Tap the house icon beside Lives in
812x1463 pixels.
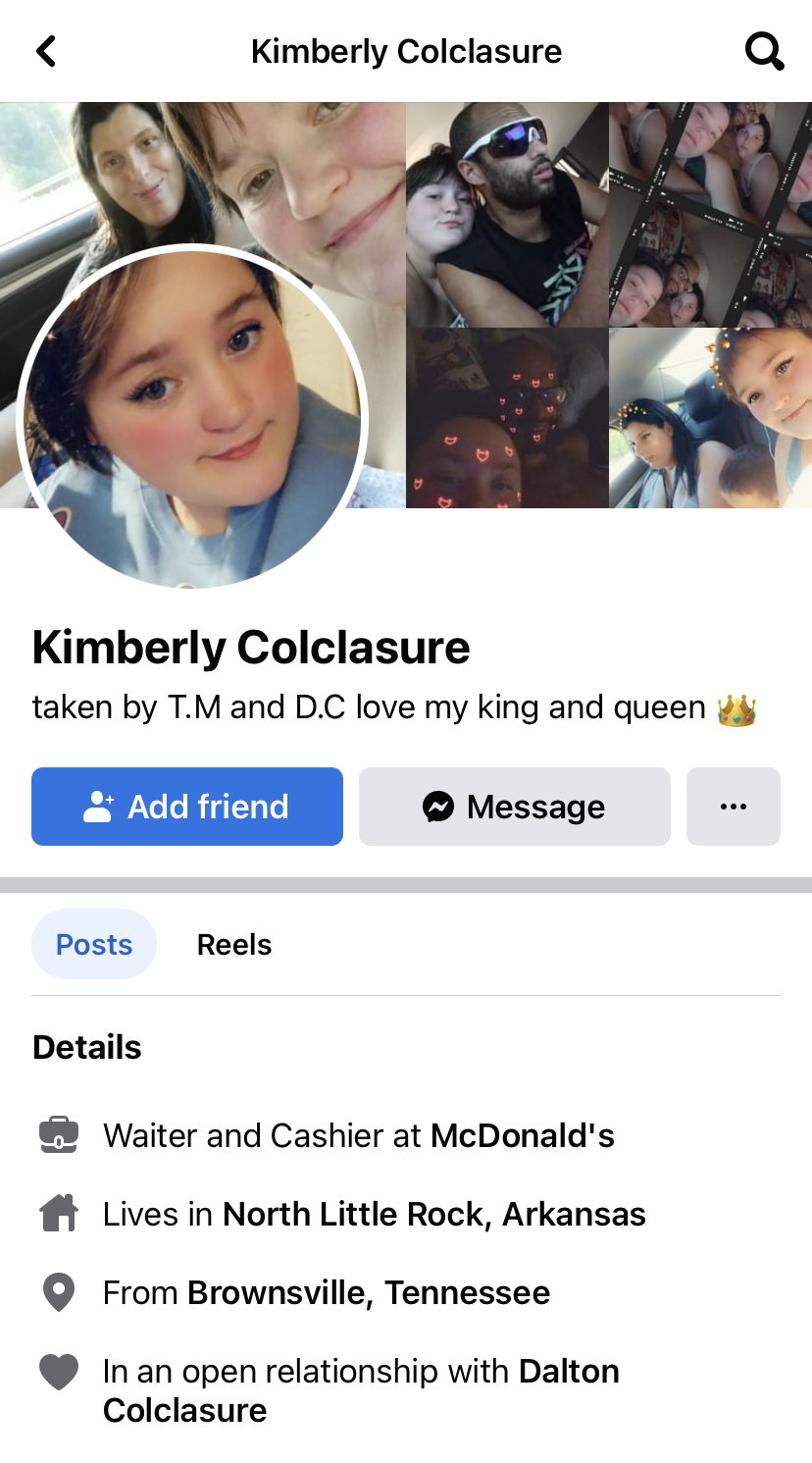(59, 1214)
